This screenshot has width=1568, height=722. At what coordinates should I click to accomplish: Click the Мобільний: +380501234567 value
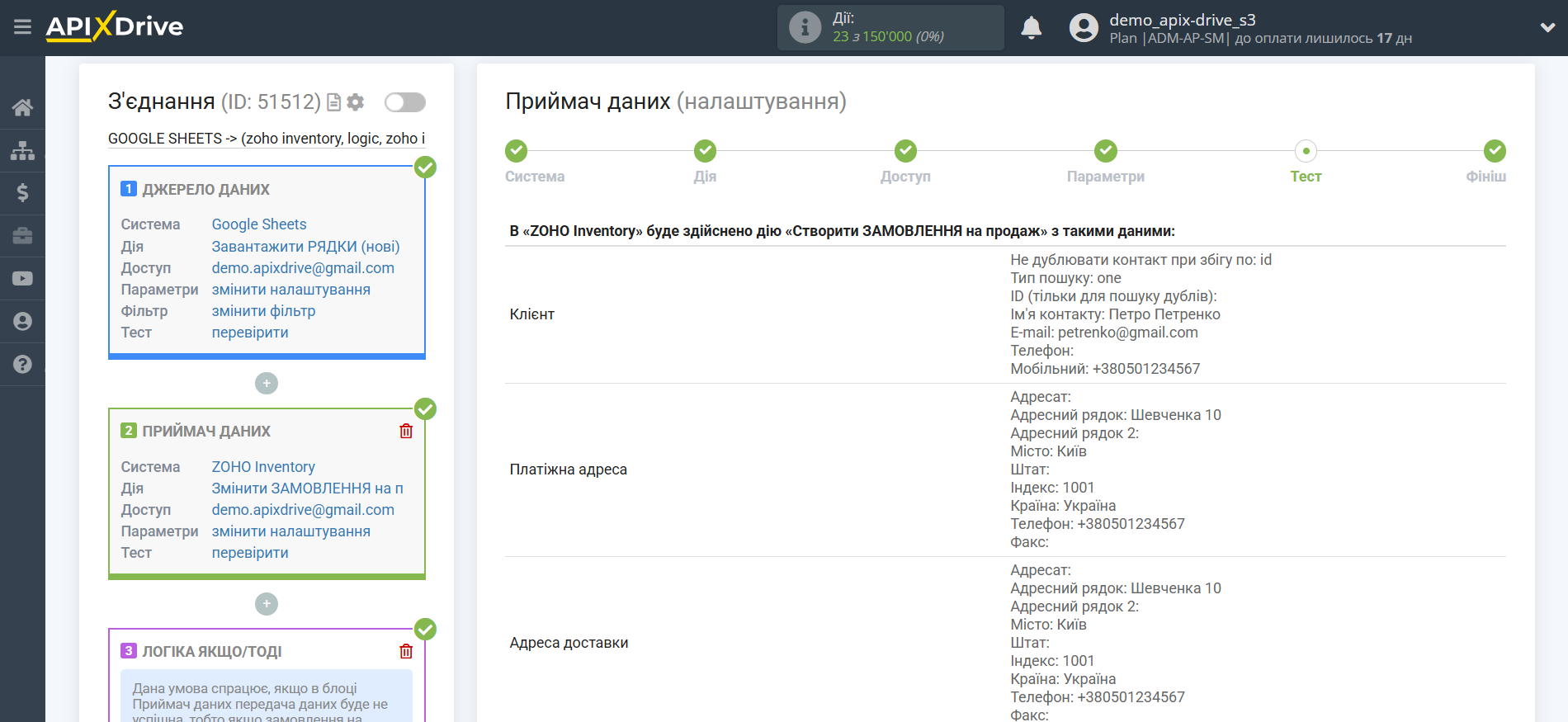click(x=1105, y=369)
